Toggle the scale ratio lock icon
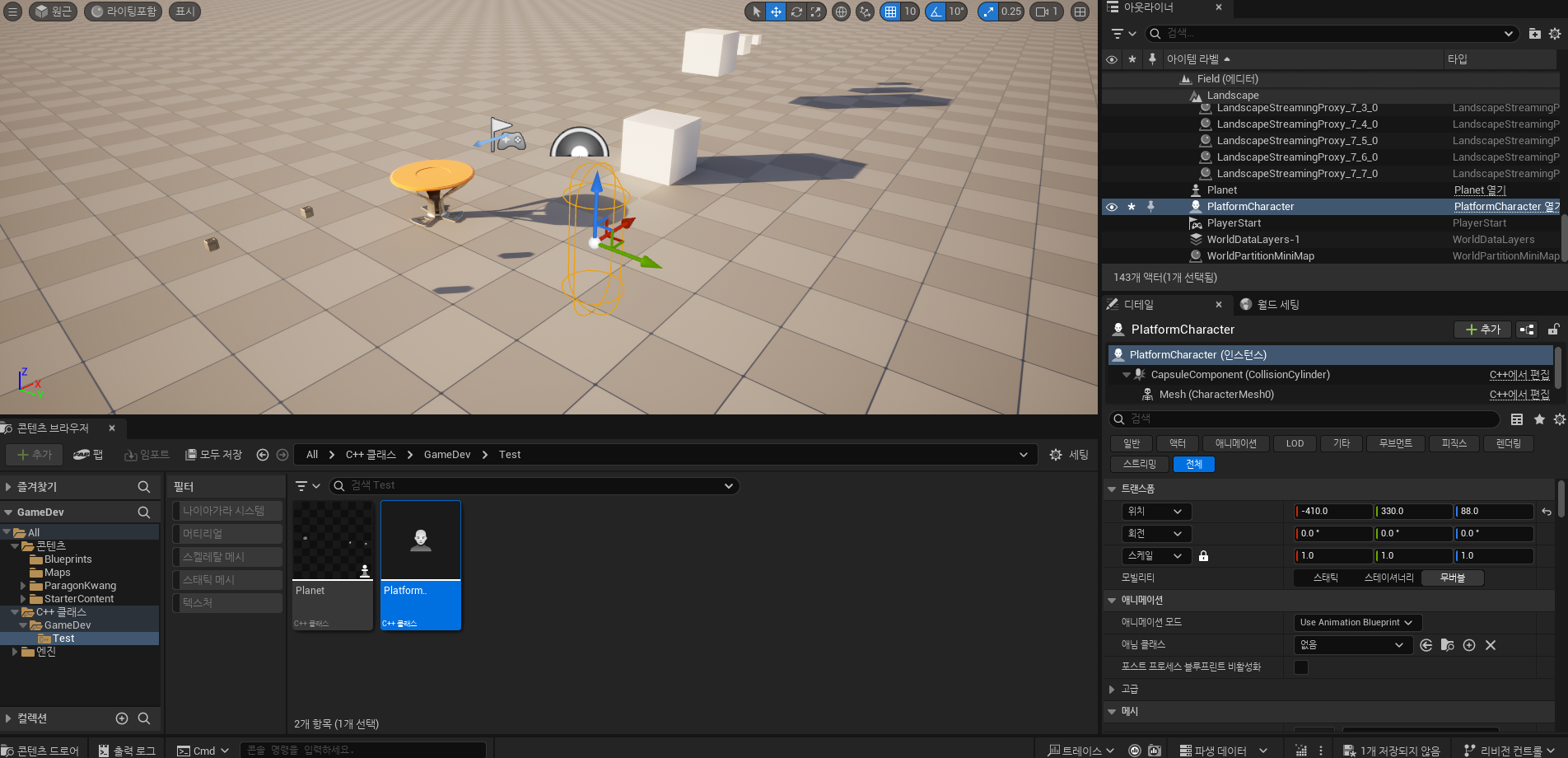 pyautogui.click(x=1203, y=556)
